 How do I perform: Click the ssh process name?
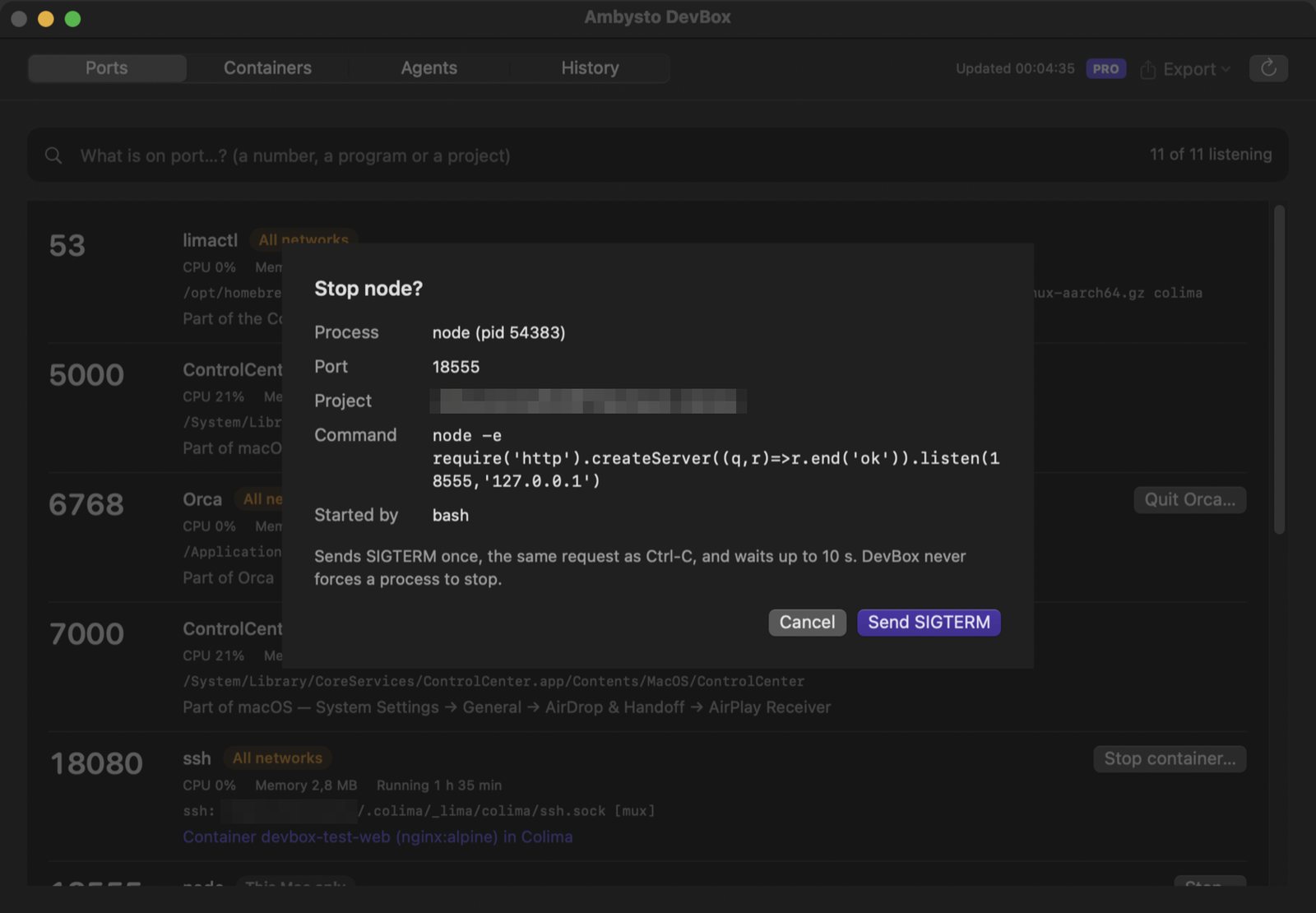coord(197,758)
